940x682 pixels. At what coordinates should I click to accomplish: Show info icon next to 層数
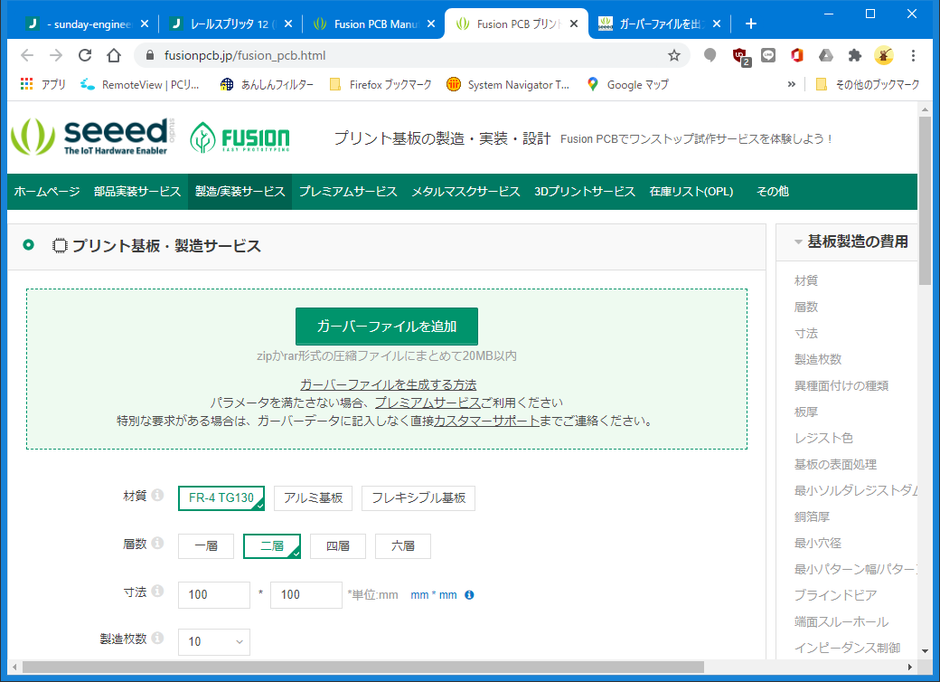158,543
